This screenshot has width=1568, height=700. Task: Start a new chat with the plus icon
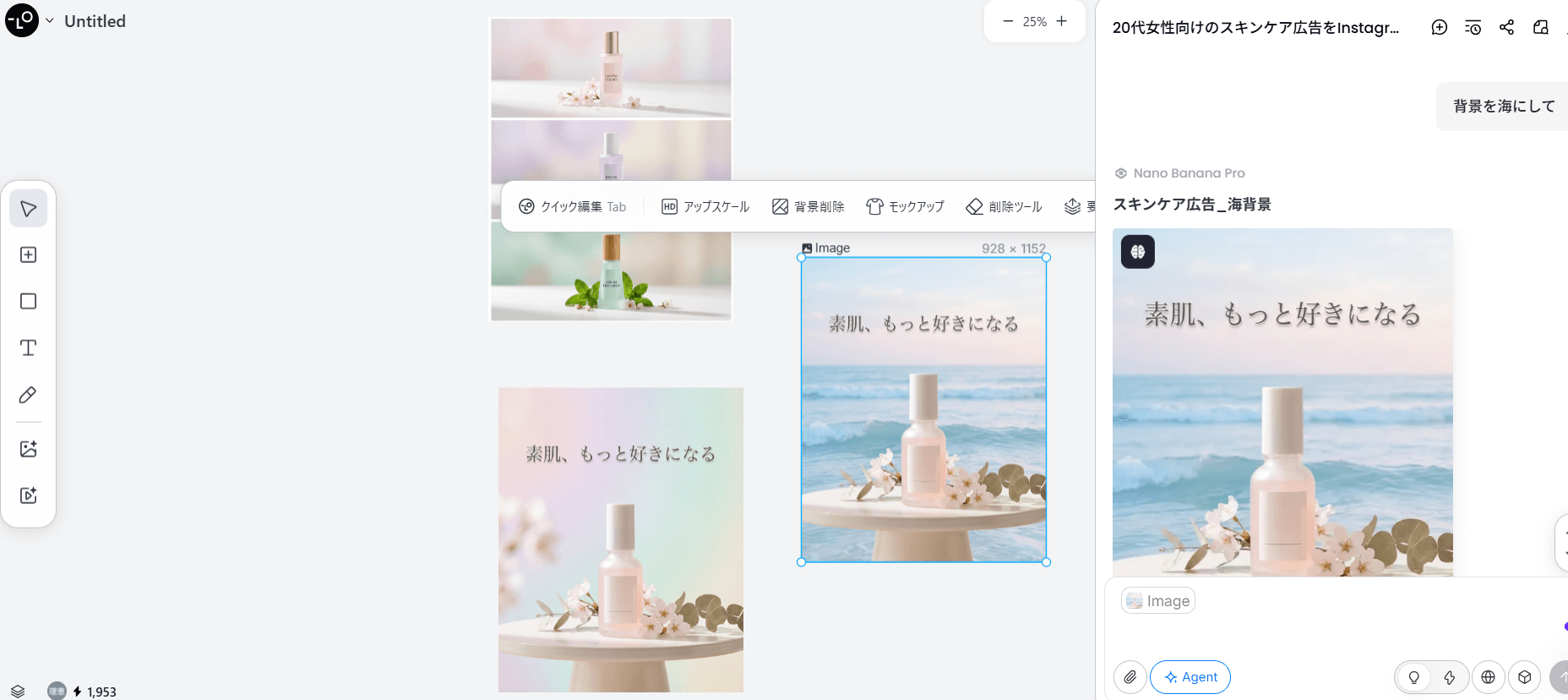pyautogui.click(x=1439, y=28)
